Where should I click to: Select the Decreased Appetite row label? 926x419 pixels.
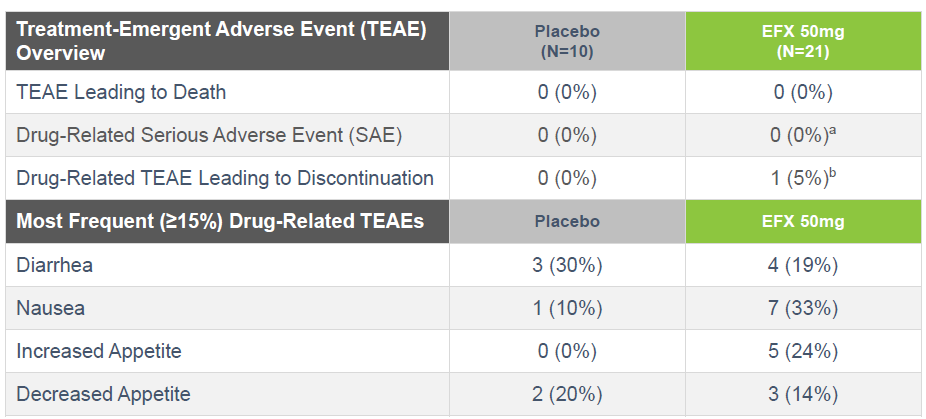pos(103,394)
